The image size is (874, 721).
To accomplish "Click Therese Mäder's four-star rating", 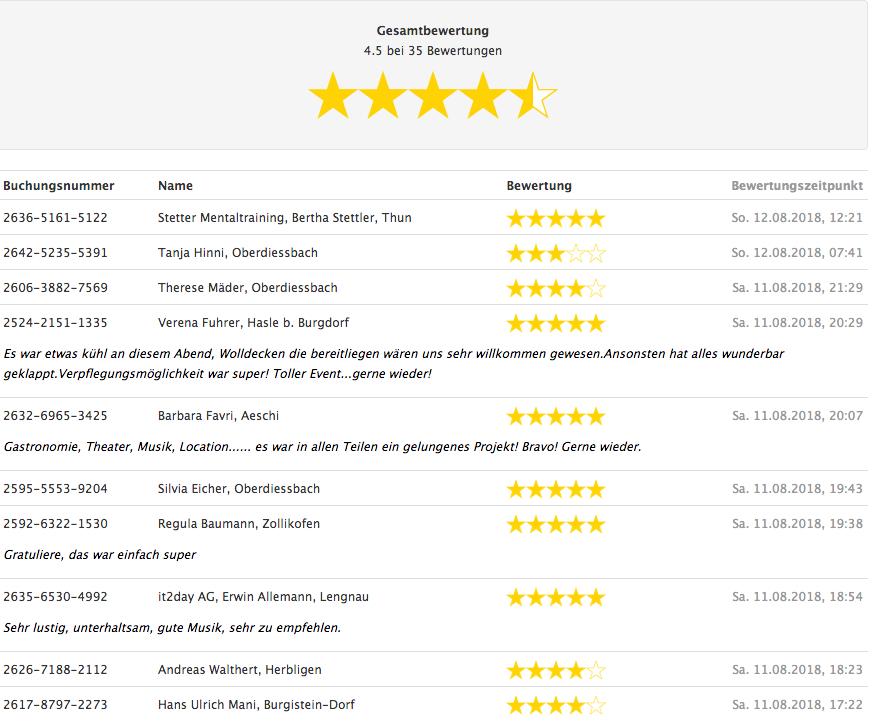I will click(x=556, y=288).
